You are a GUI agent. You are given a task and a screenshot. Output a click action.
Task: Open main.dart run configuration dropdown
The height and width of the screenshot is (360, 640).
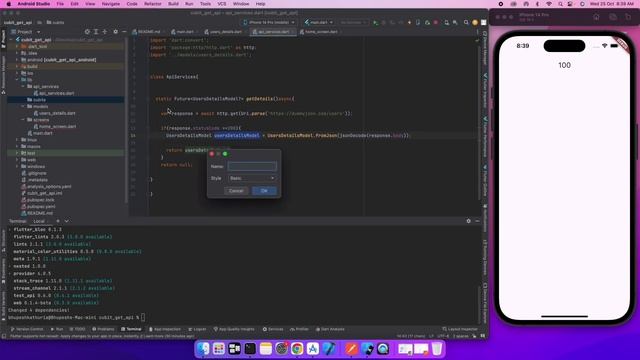tap(319, 22)
